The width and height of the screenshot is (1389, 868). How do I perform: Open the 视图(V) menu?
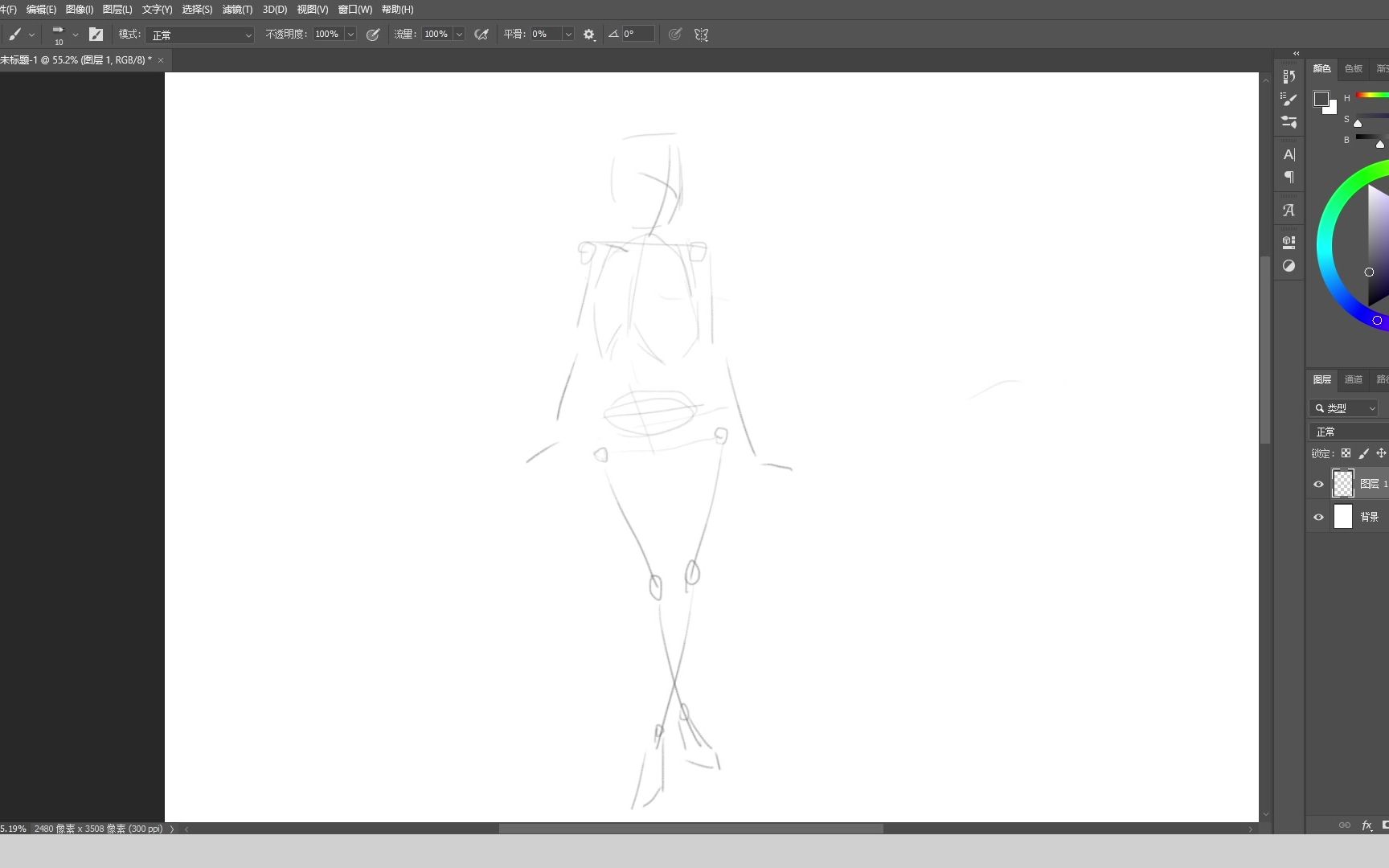click(x=313, y=10)
